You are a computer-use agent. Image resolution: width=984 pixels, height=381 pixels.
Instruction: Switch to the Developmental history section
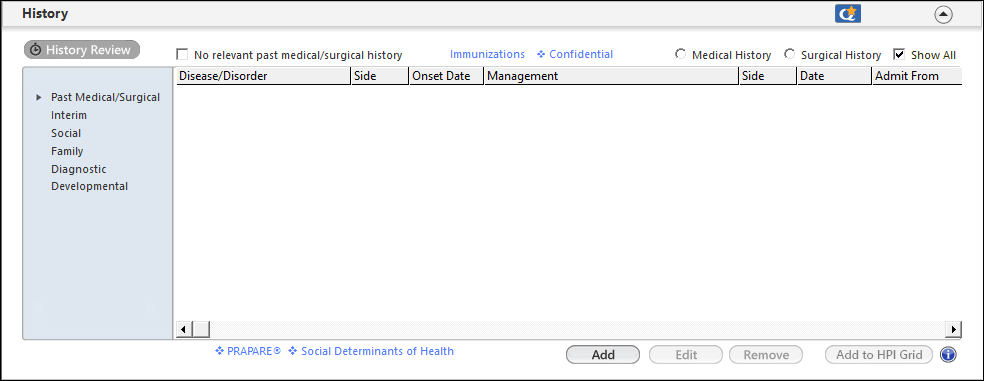click(x=90, y=186)
